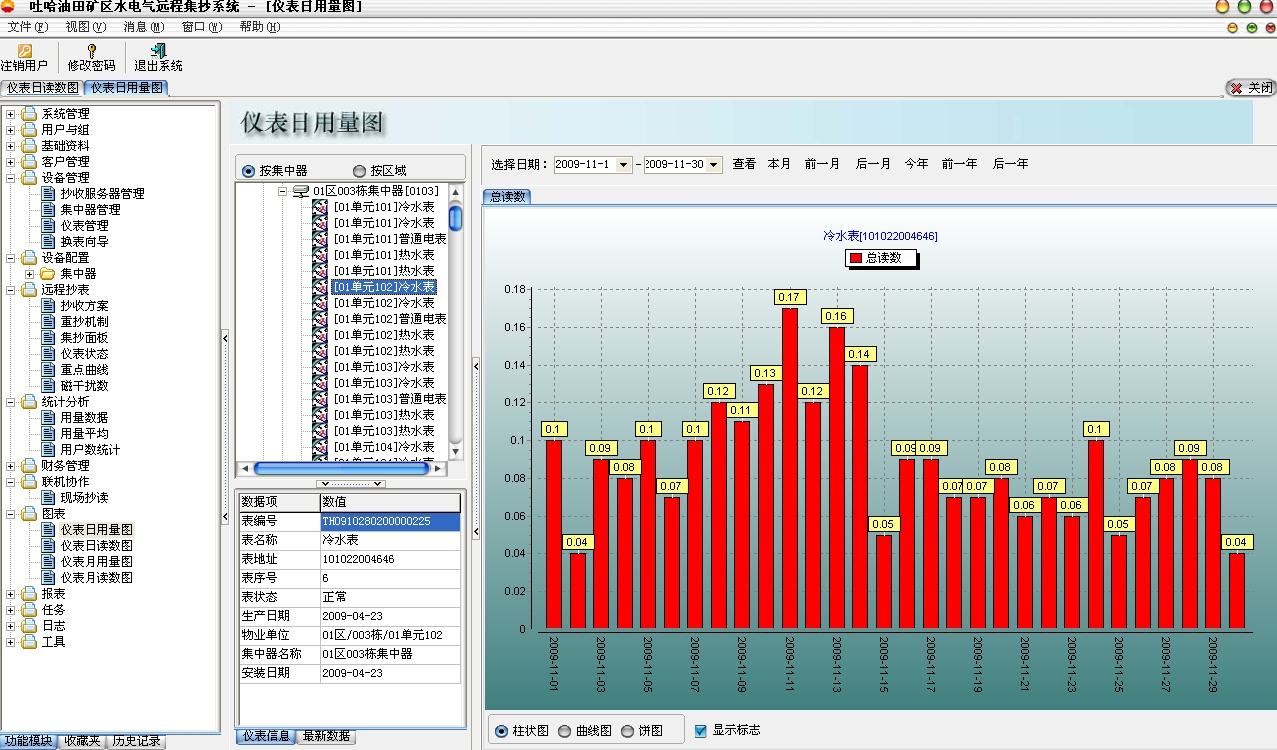Select the 按区域 radio button
The width and height of the screenshot is (1277, 750).
tap(360, 171)
